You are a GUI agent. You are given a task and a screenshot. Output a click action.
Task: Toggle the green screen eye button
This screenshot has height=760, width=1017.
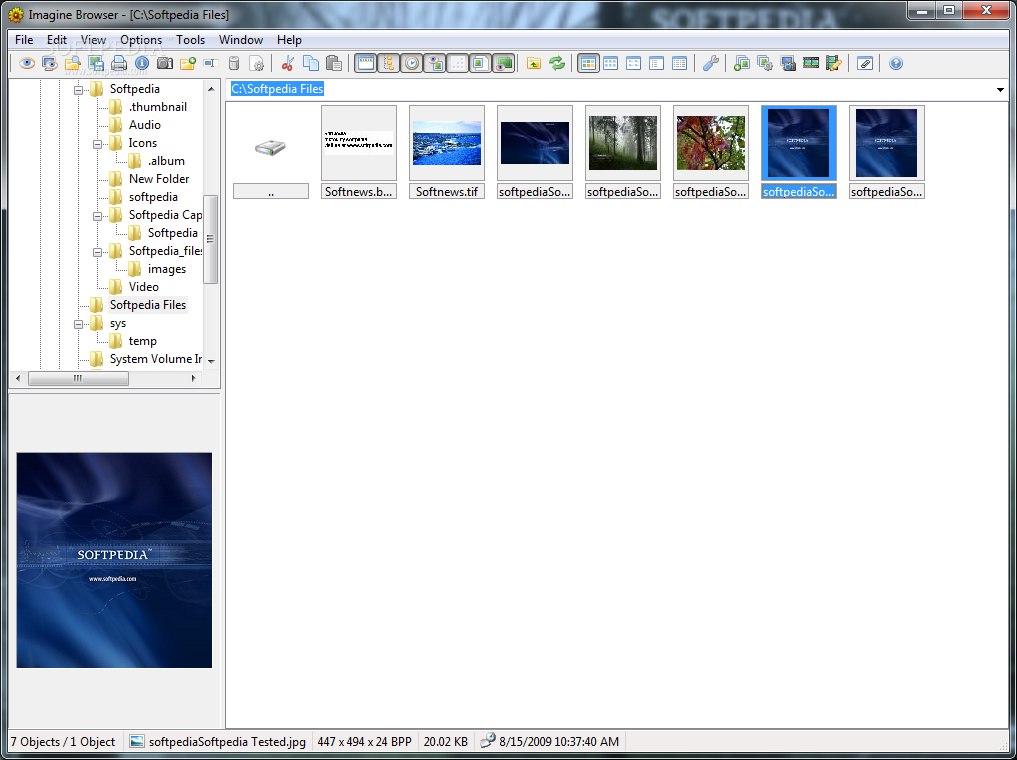point(504,64)
